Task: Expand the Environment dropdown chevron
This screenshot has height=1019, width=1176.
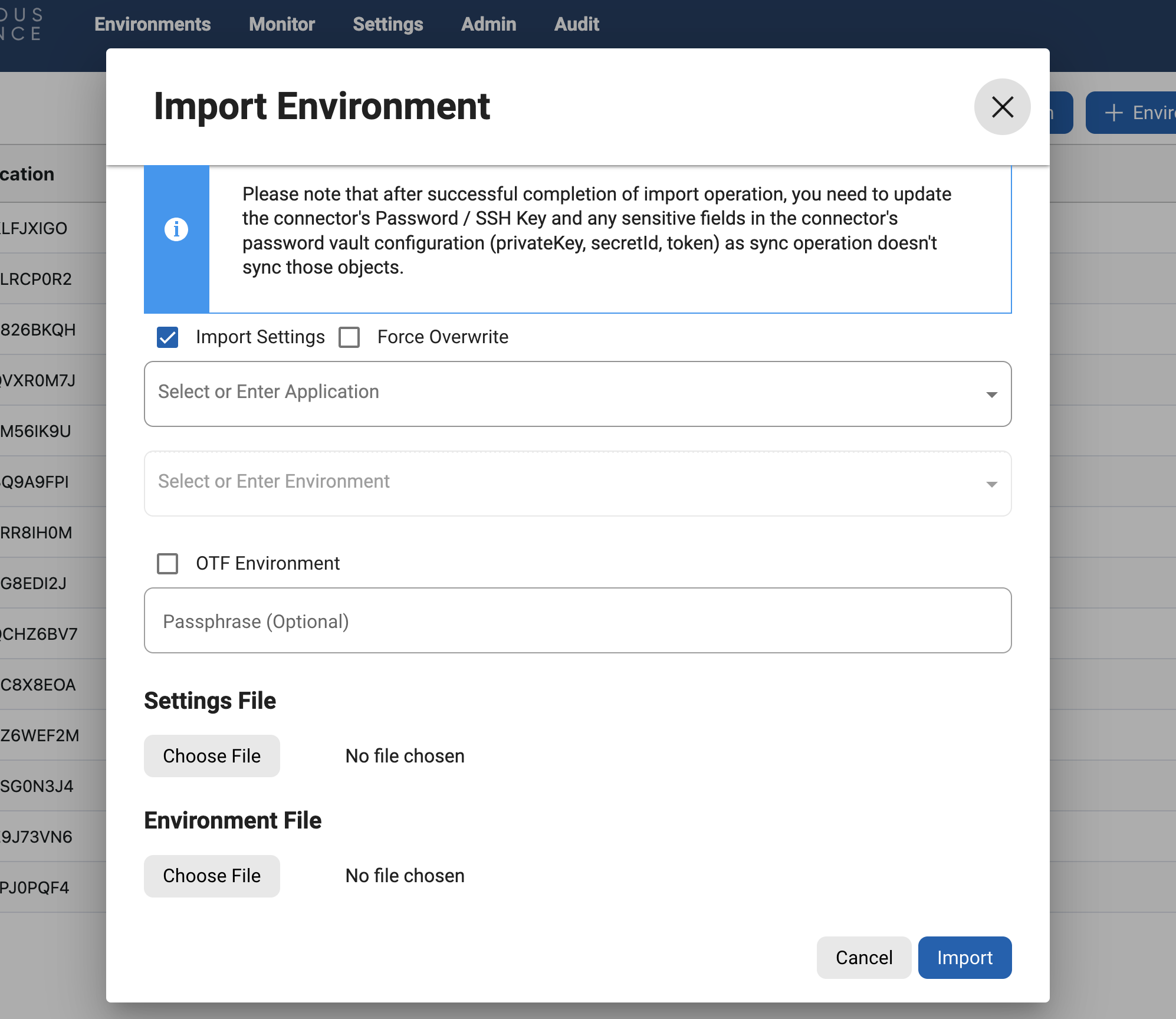Action: 992,484
